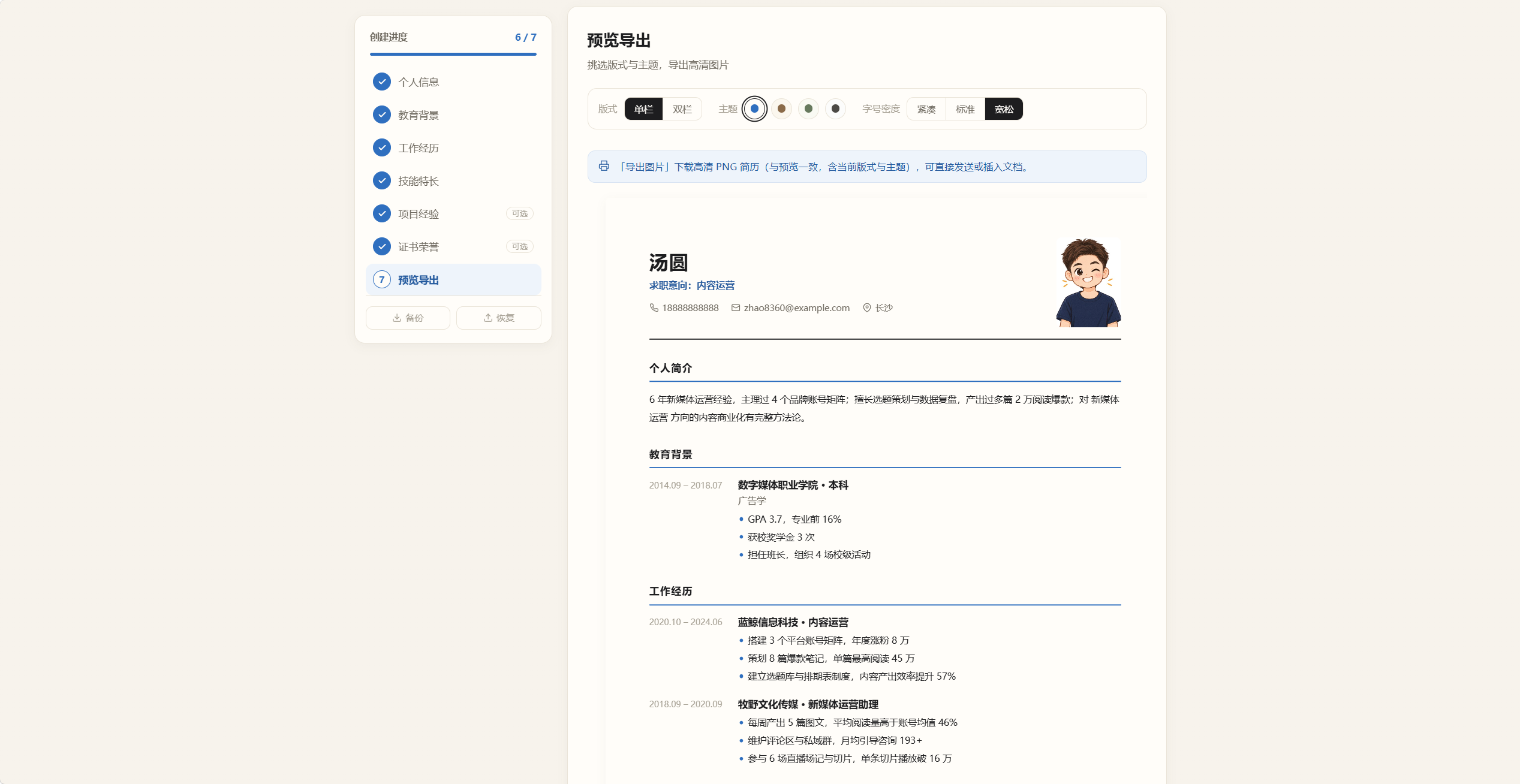The width and height of the screenshot is (1520, 784).
Task: Click the email envelope icon in resume
Action: pyautogui.click(x=736, y=307)
